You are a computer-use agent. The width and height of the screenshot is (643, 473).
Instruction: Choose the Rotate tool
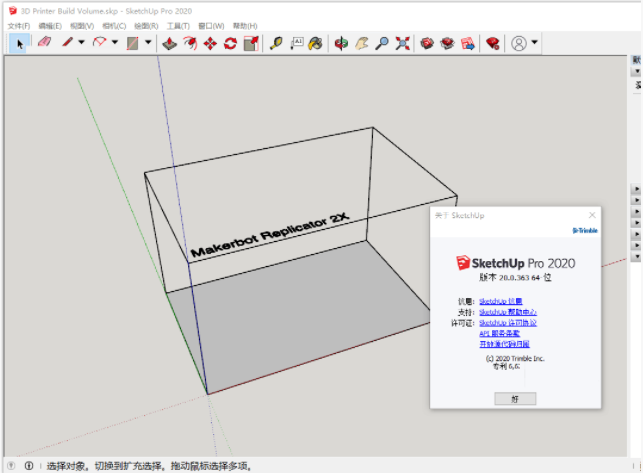[230, 43]
